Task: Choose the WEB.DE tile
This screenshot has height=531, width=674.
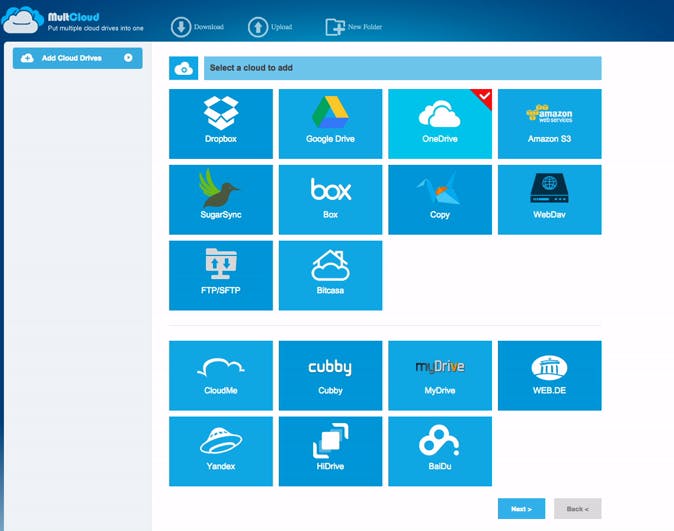Action: click(x=549, y=375)
